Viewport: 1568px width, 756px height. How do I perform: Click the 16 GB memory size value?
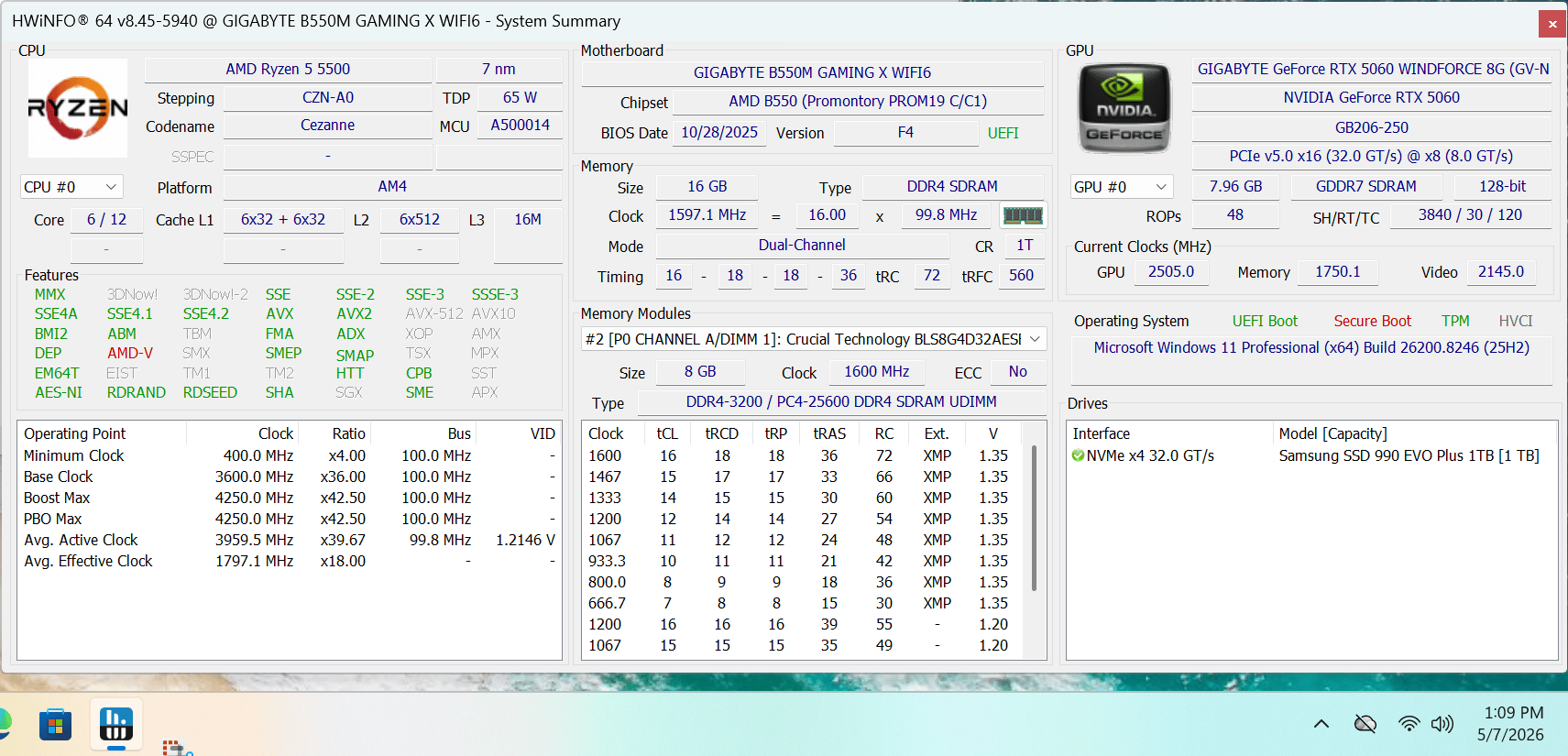[x=707, y=186]
